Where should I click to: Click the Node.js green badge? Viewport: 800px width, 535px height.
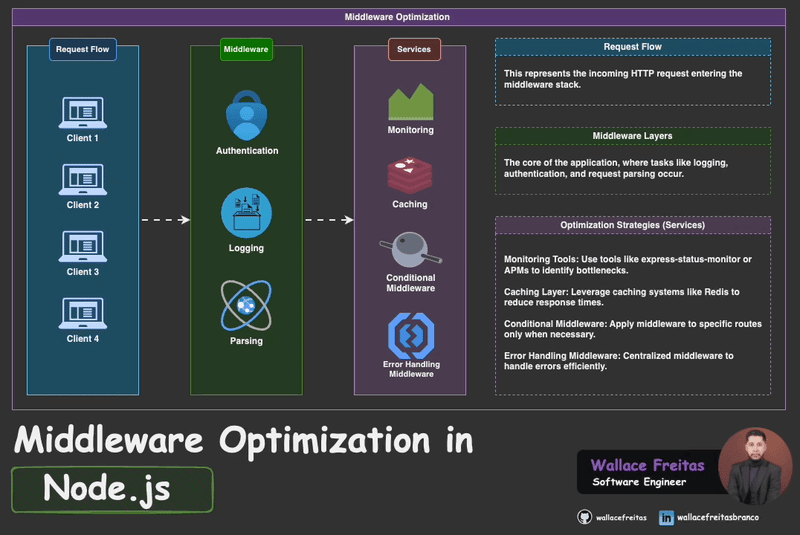(x=112, y=490)
